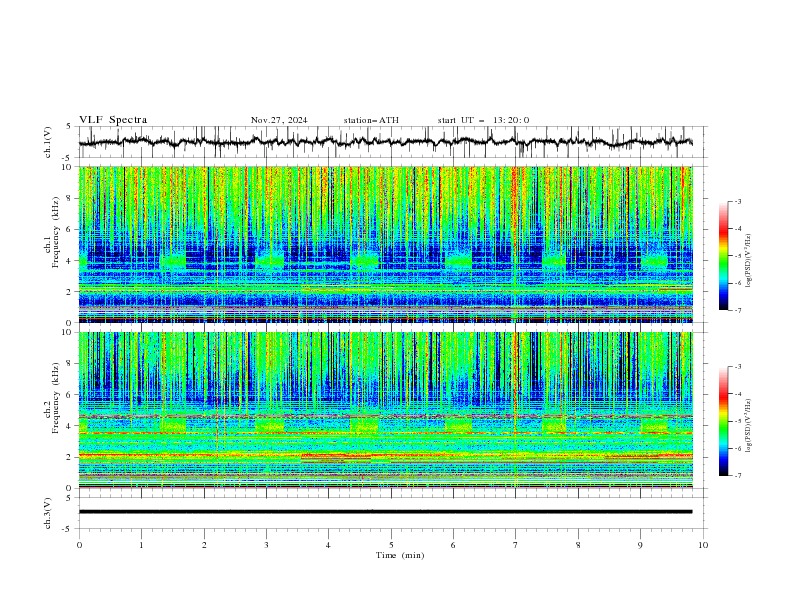Click the 'Time (min)' axis title

[400, 555]
